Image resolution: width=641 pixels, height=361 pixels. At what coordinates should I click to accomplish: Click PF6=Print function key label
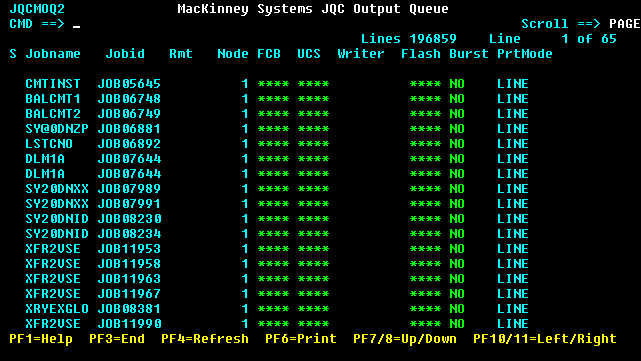[x=301, y=339]
